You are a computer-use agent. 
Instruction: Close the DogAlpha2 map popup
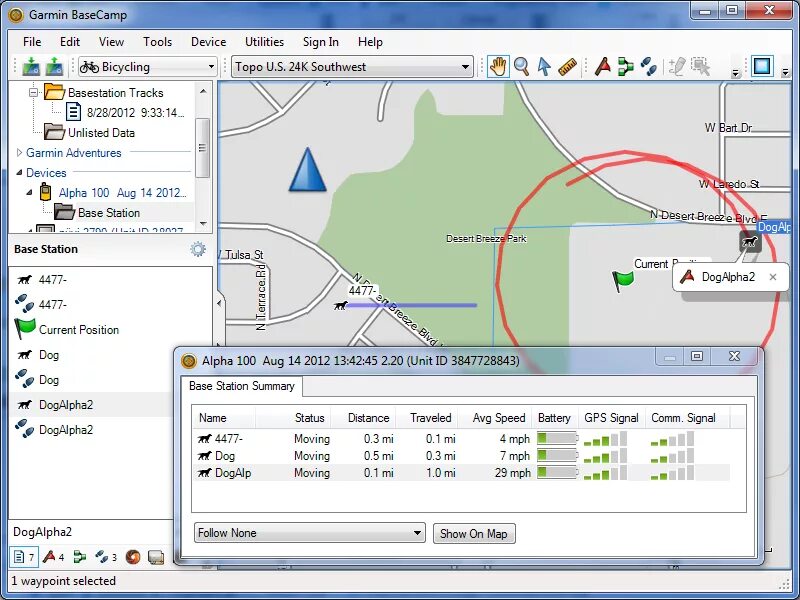click(x=773, y=277)
